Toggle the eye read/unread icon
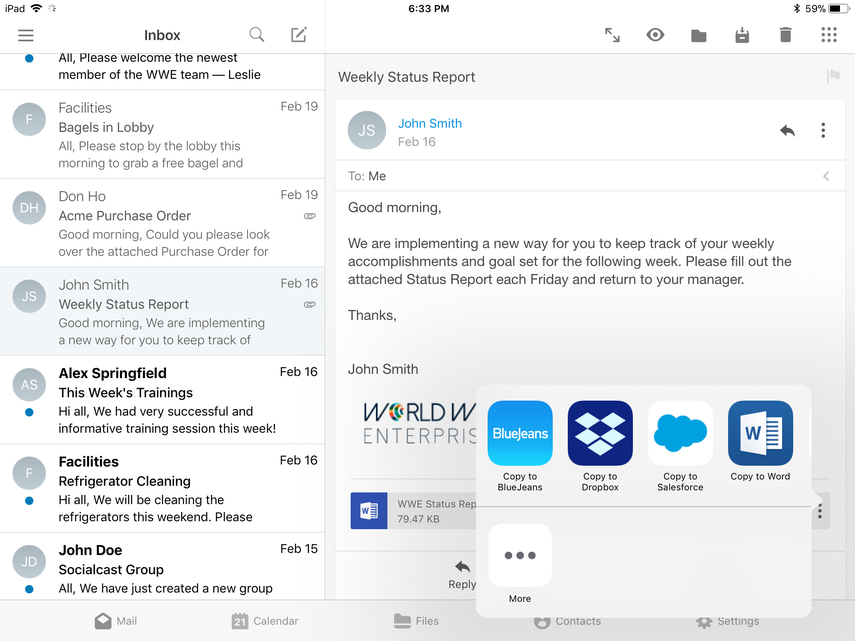The width and height of the screenshot is (855, 641). 655,35
